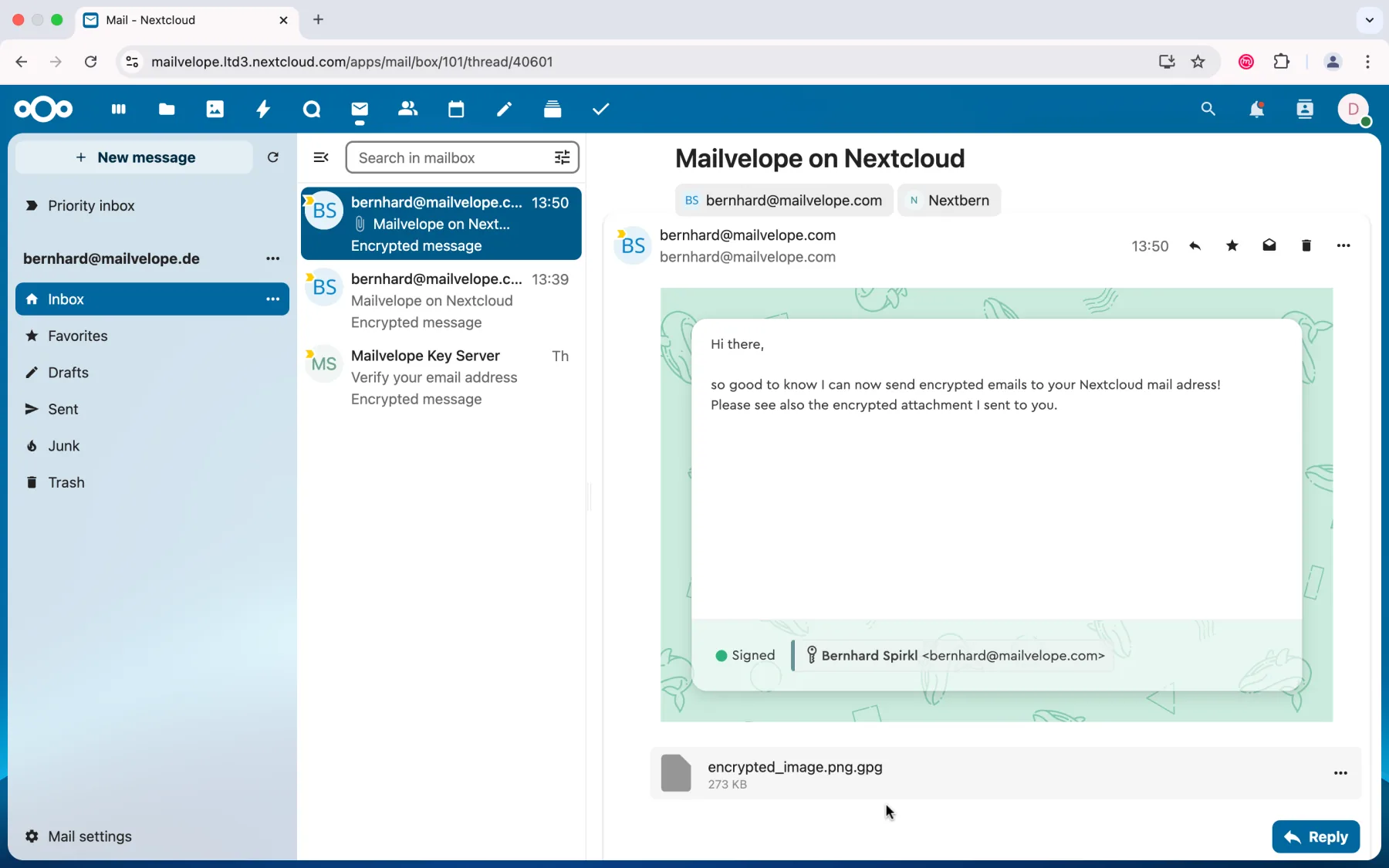The image size is (1389, 868).
Task: Toggle read/unread envelope on the open message
Action: [1269, 247]
